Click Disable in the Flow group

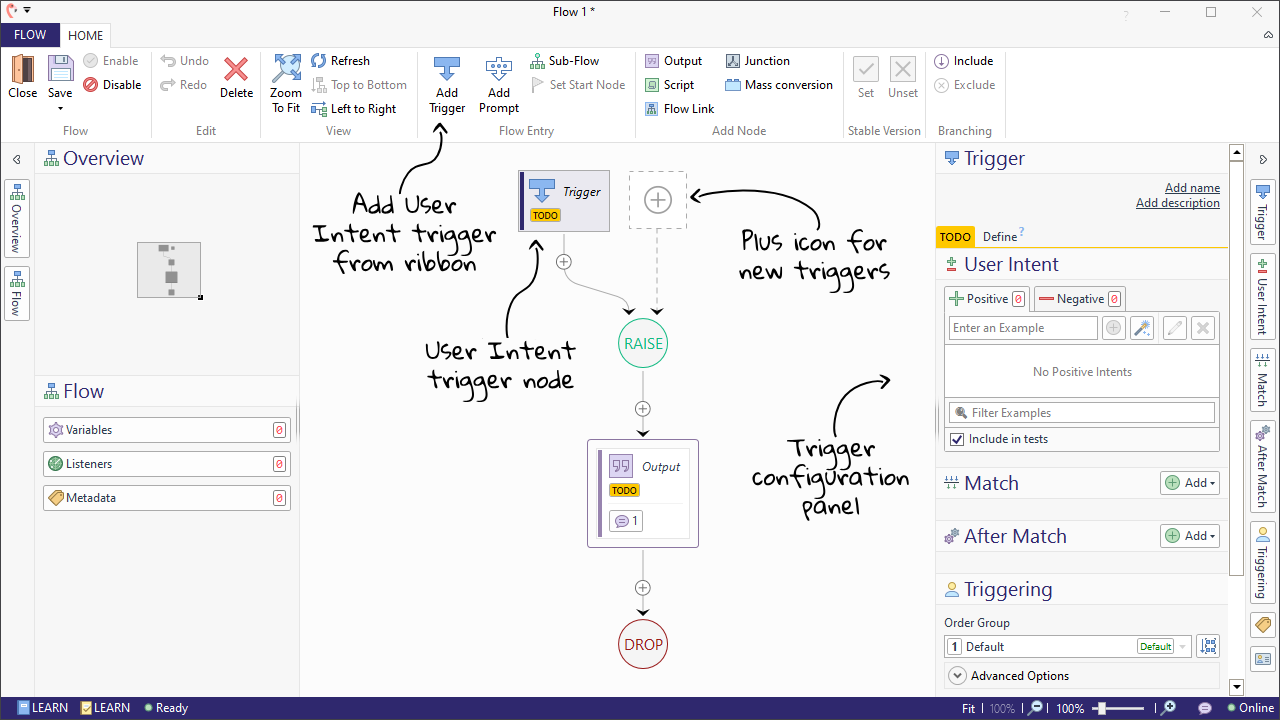(112, 85)
